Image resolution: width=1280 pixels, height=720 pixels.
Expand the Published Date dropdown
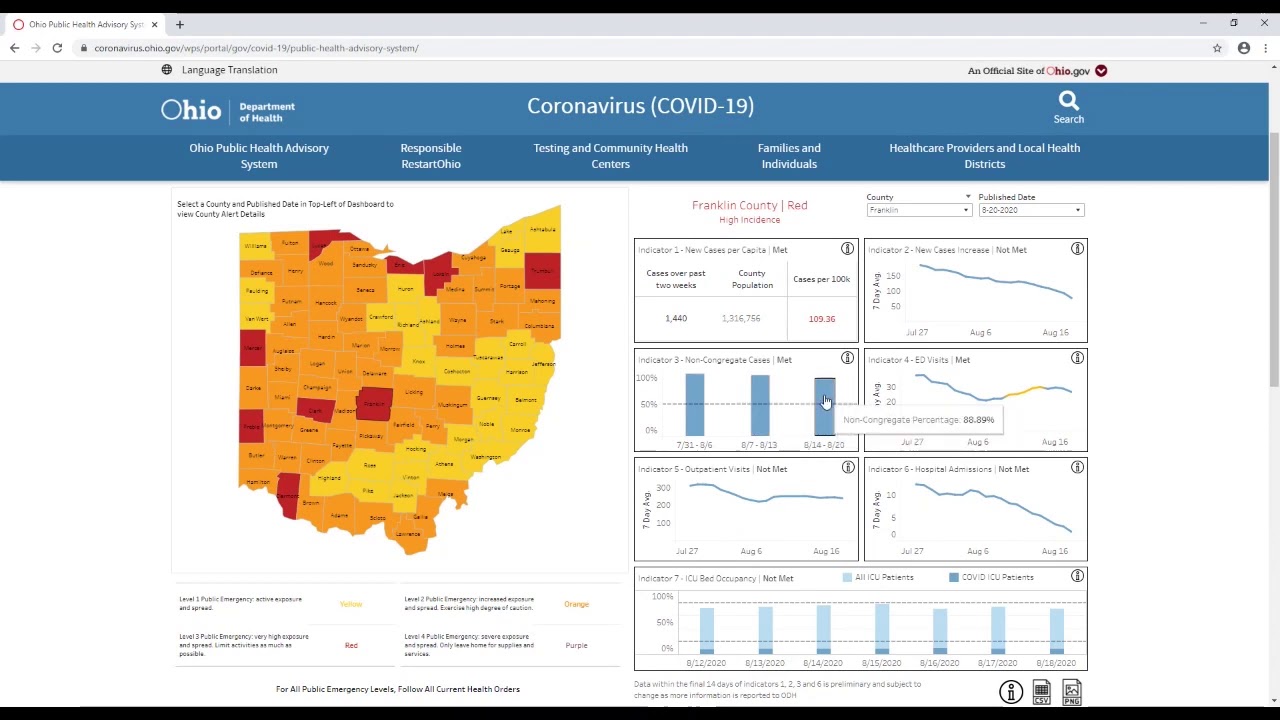pos(1031,210)
